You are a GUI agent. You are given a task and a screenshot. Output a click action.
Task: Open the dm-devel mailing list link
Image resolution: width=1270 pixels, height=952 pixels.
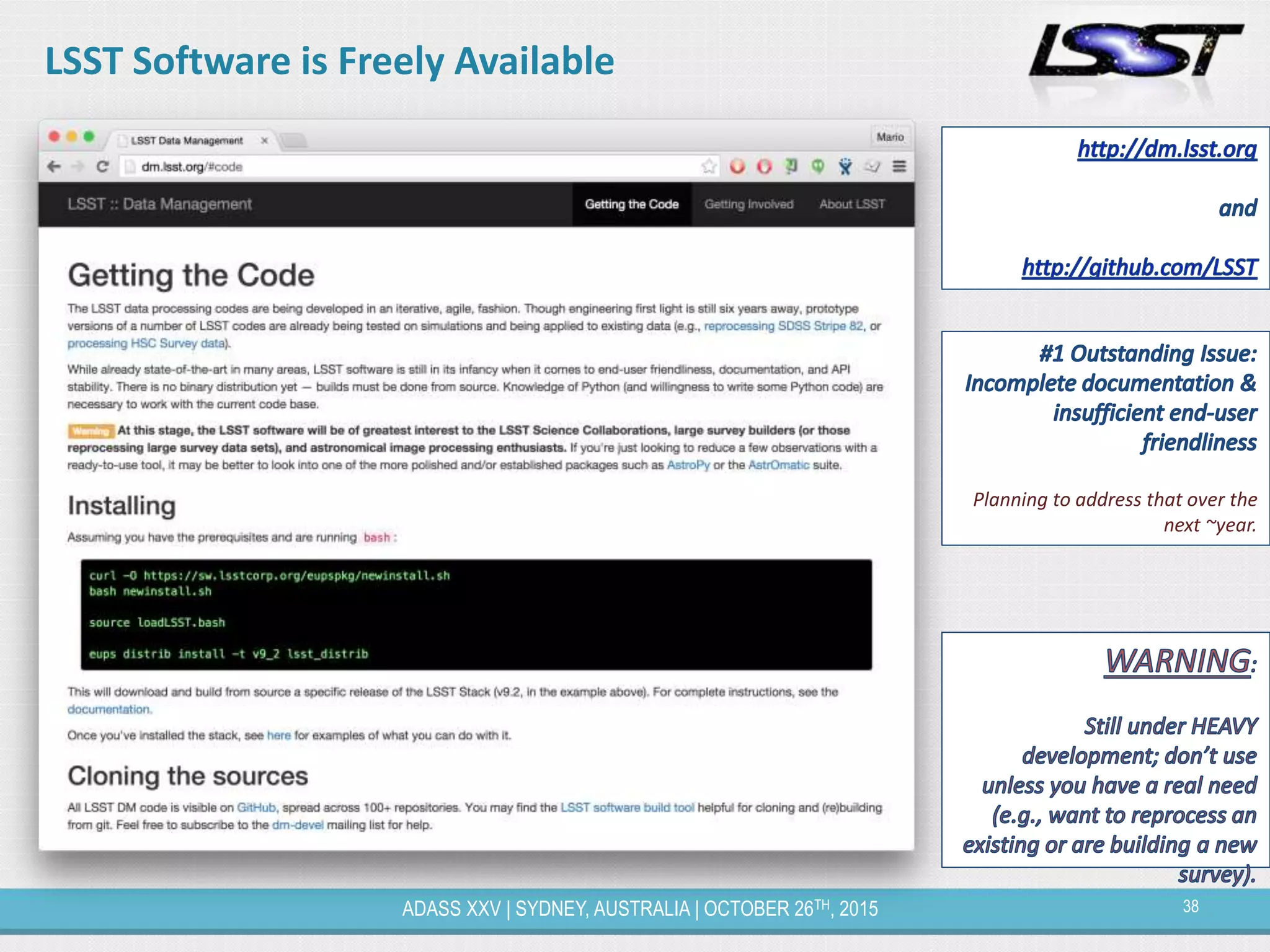[298, 825]
